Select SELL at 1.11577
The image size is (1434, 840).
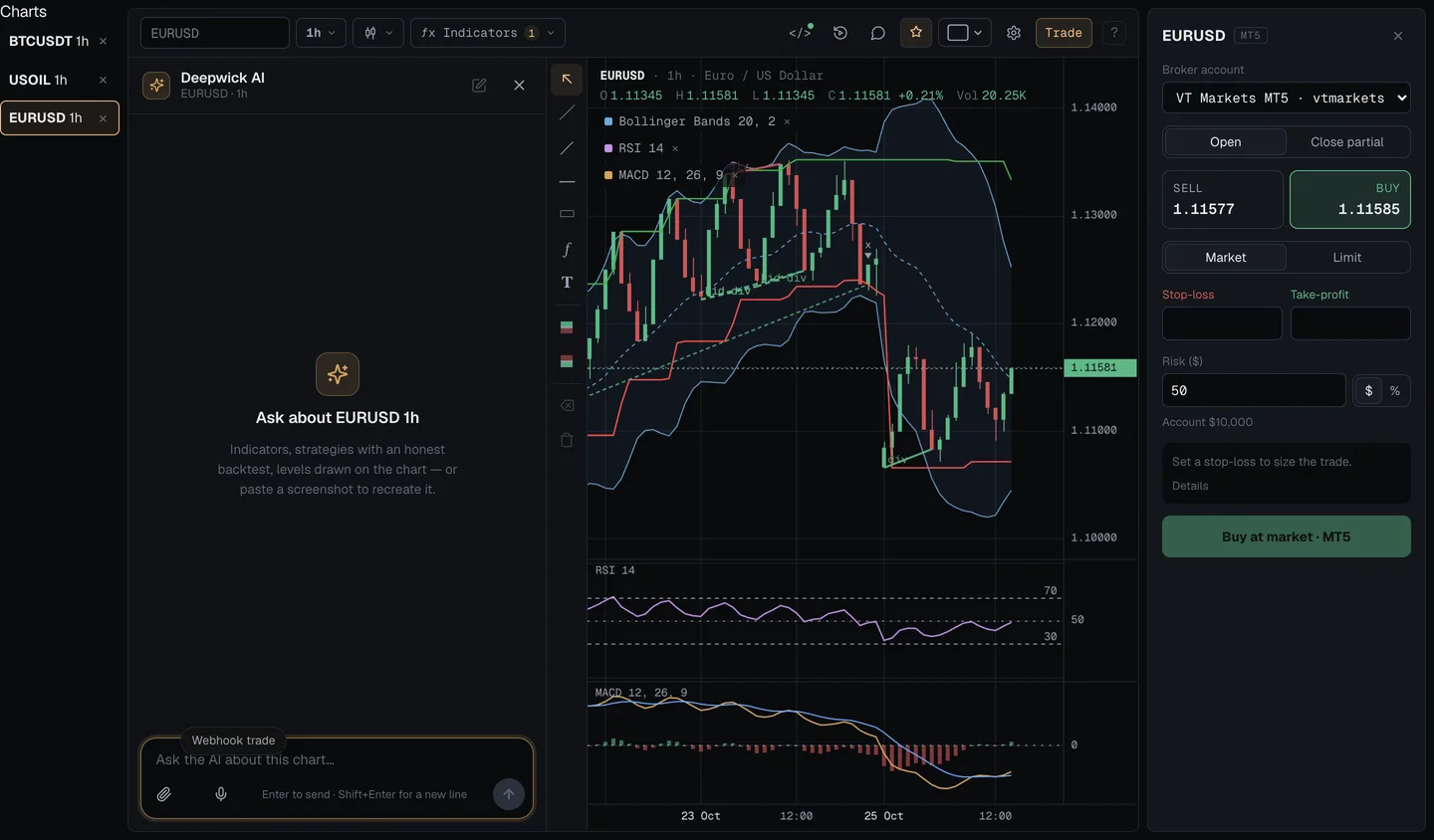tap(1223, 199)
